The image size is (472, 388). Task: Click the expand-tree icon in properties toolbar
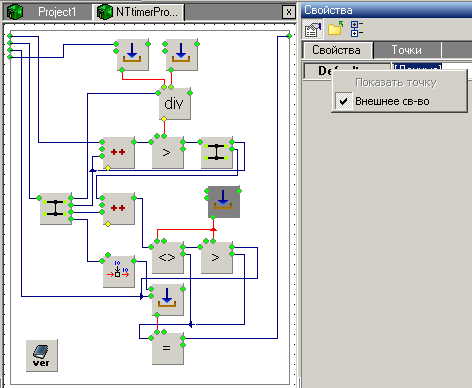[x=357, y=29]
